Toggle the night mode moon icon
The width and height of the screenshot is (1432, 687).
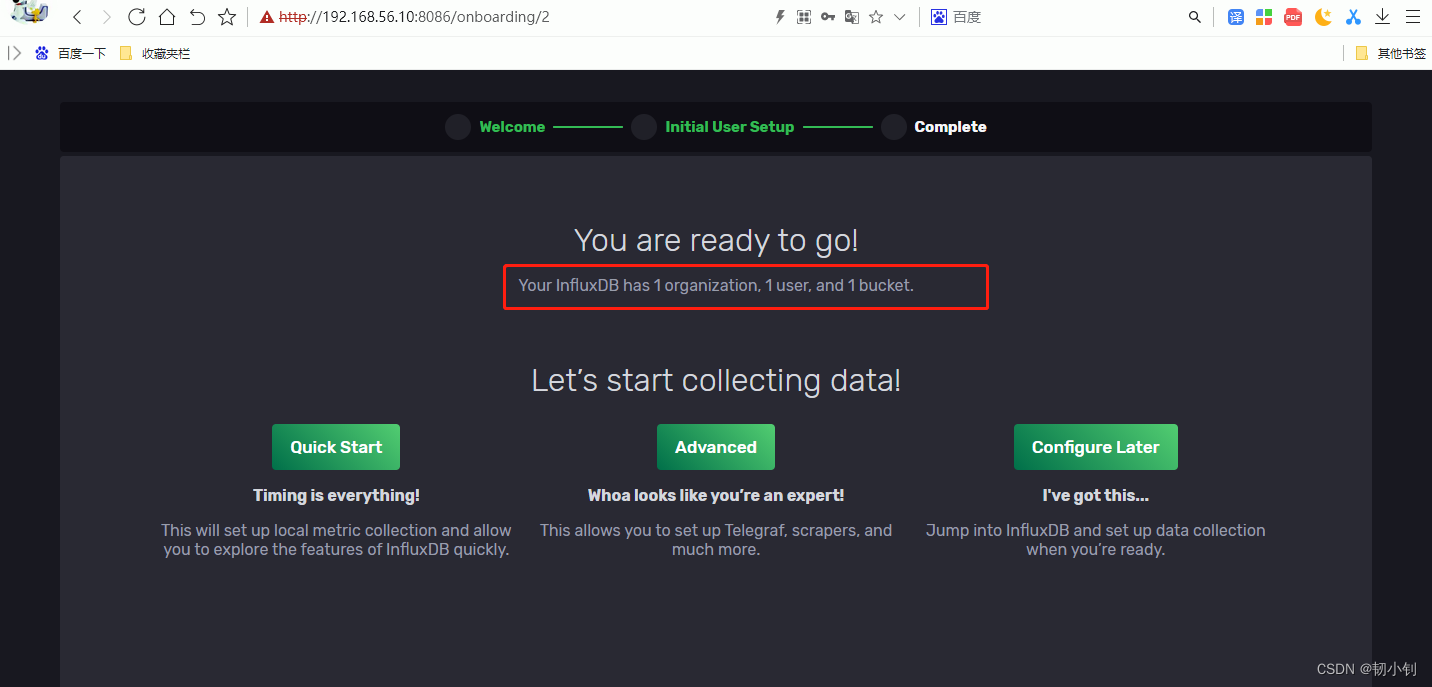coord(1323,17)
